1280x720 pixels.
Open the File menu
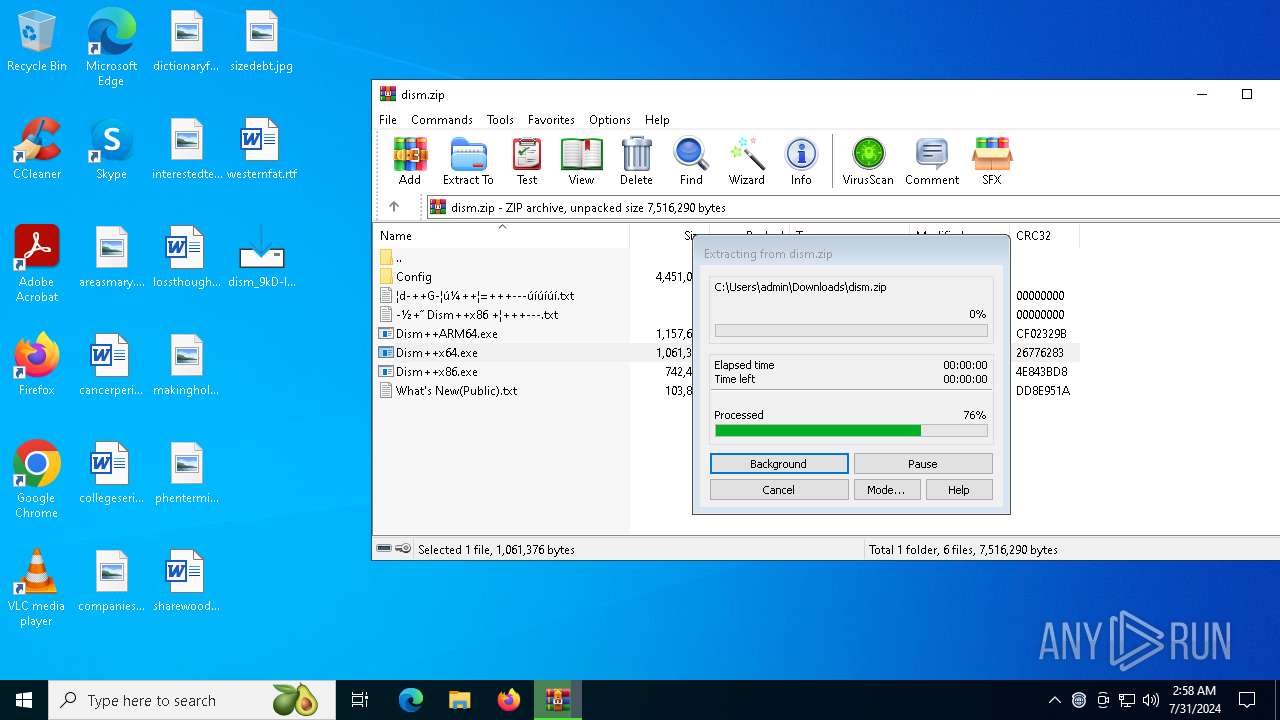(x=388, y=119)
